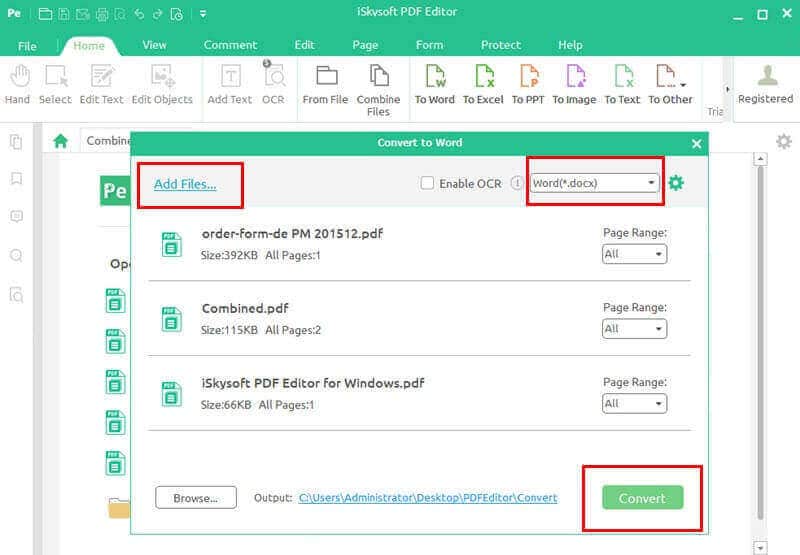This screenshot has width=800, height=555.
Task: Open the Combine Files tool
Action: click(379, 90)
